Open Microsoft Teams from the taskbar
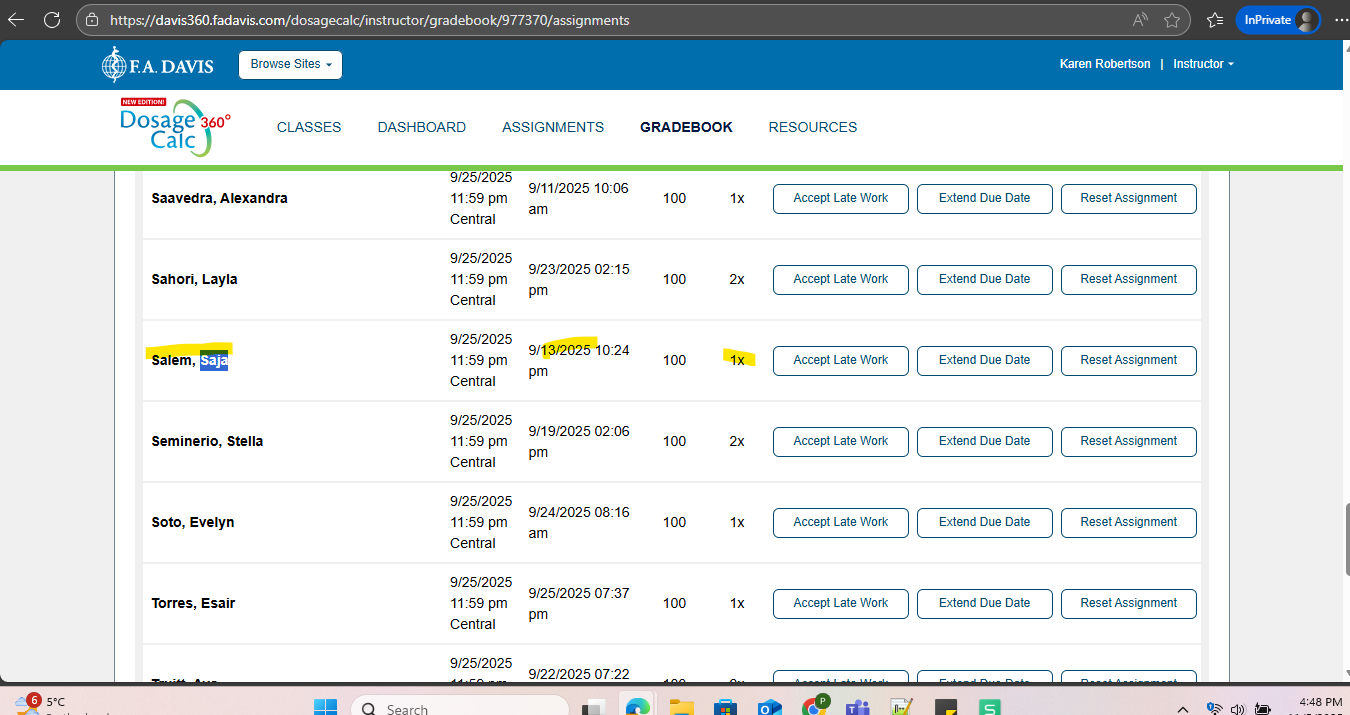Viewport: 1350px width, 715px height. coord(857,707)
